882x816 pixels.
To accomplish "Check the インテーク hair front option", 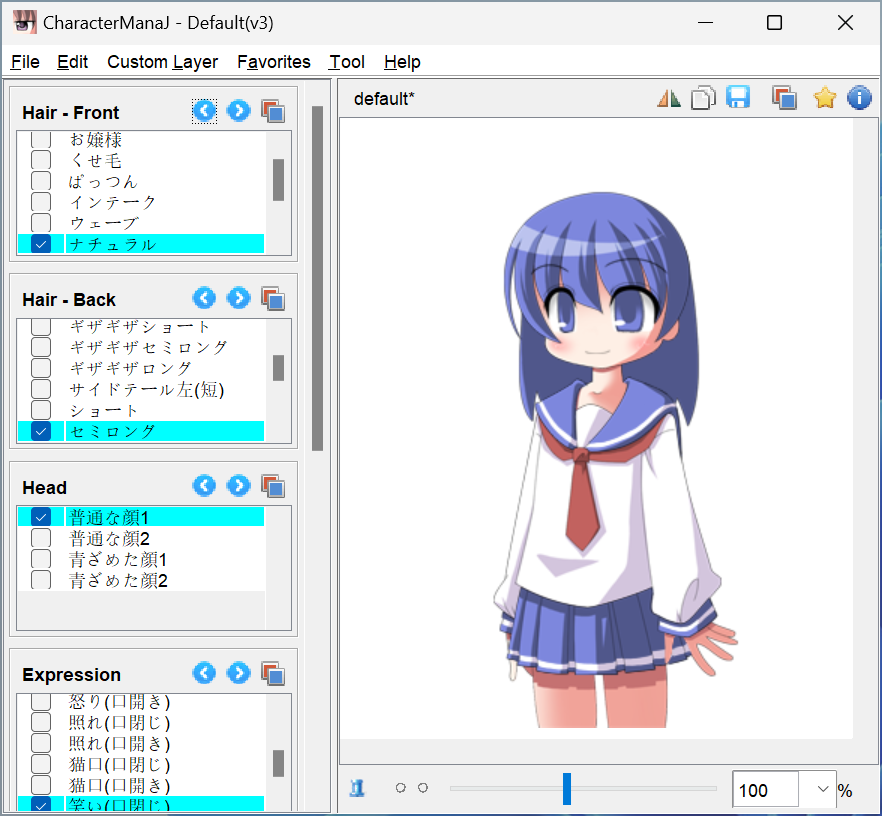I will [x=40, y=202].
